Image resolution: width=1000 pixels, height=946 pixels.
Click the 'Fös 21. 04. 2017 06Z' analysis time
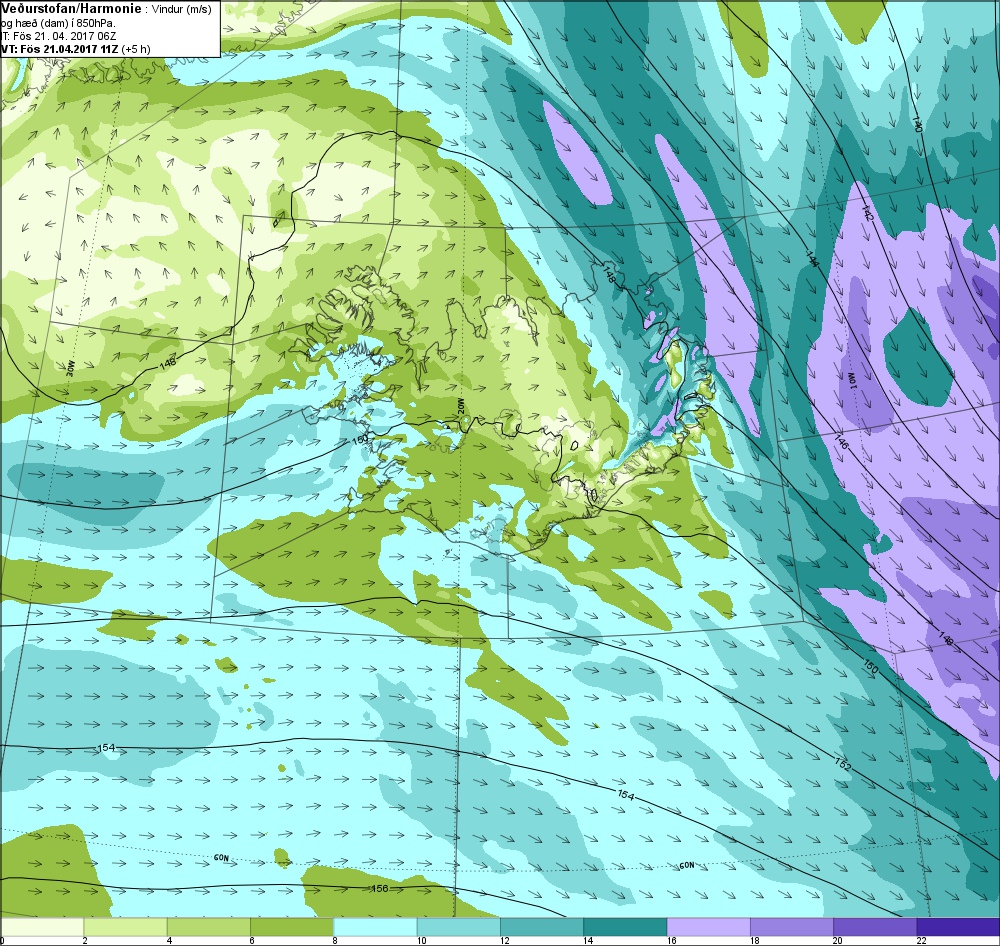pos(64,36)
